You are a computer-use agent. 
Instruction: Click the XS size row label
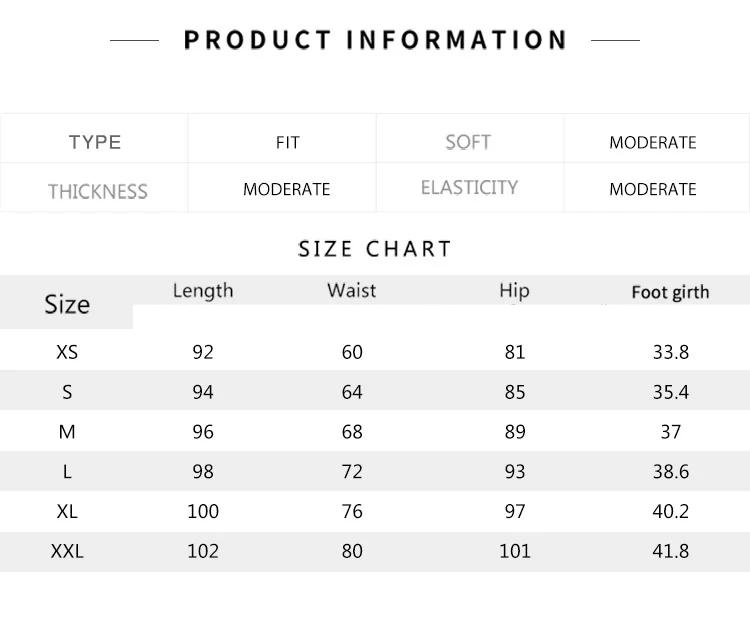pos(68,352)
